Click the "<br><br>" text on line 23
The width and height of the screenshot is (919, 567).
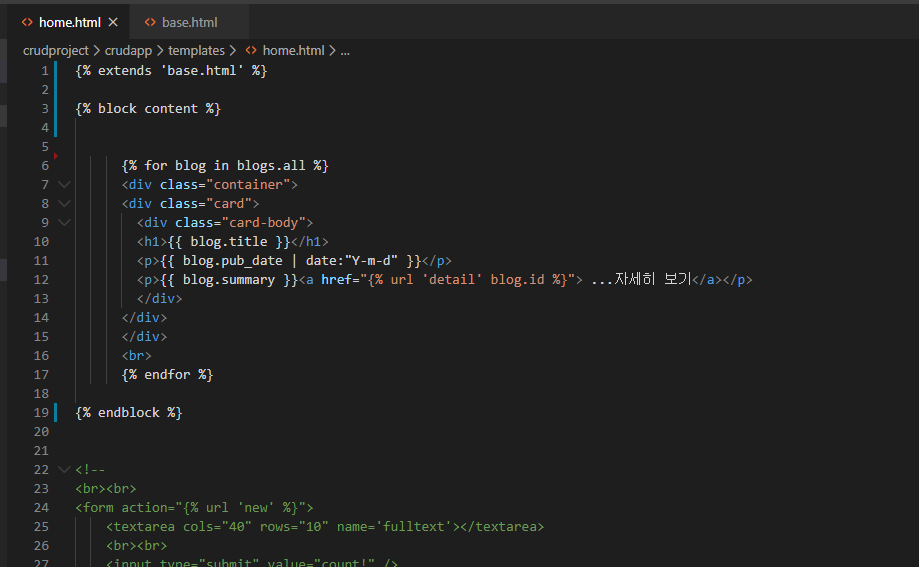pyautogui.click(x=105, y=488)
